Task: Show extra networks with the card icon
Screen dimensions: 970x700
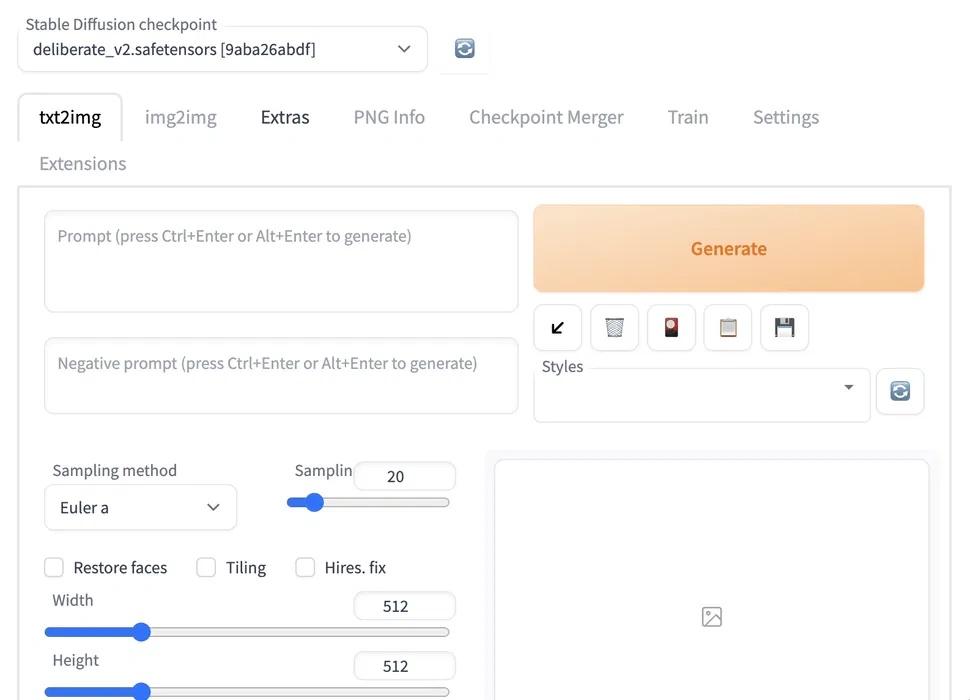Action: coord(671,327)
